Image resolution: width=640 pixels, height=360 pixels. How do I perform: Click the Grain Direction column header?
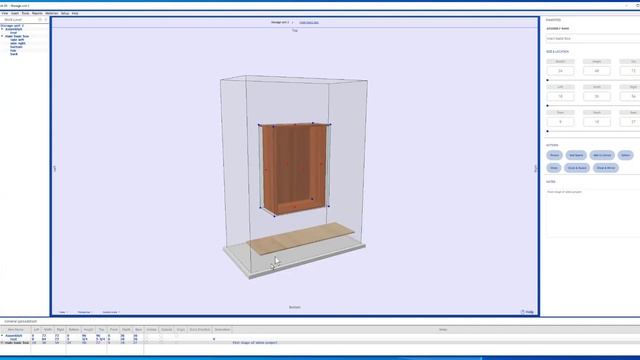coord(200,329)
